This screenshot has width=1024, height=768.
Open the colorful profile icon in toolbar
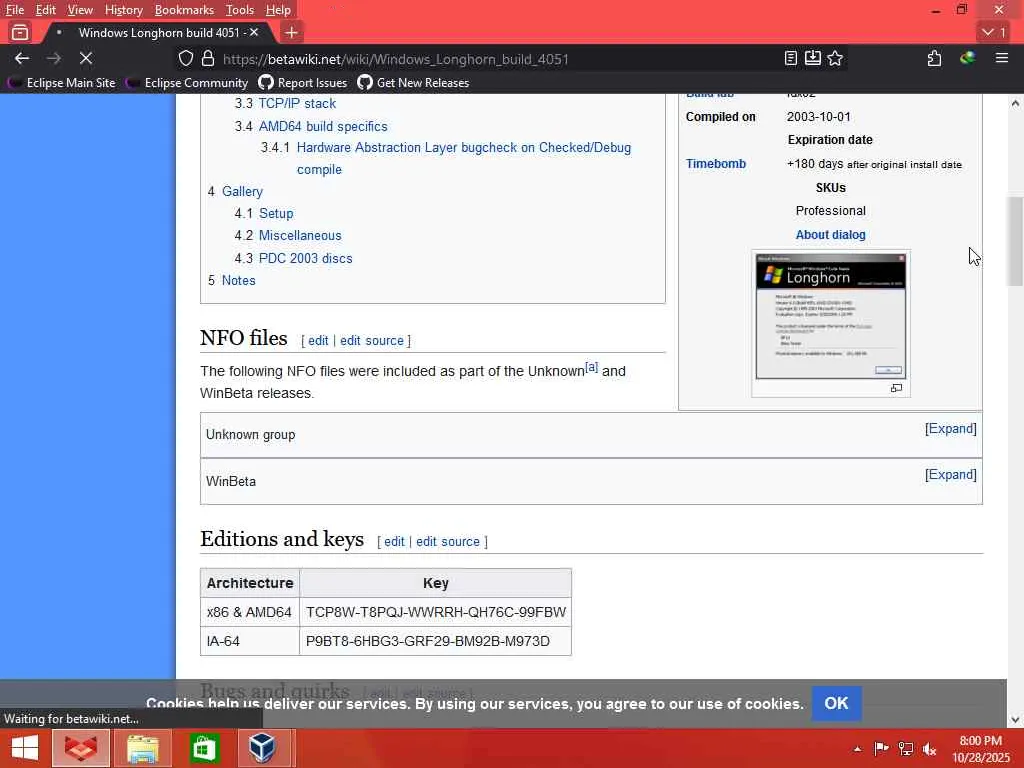click(x=968, y=59)
